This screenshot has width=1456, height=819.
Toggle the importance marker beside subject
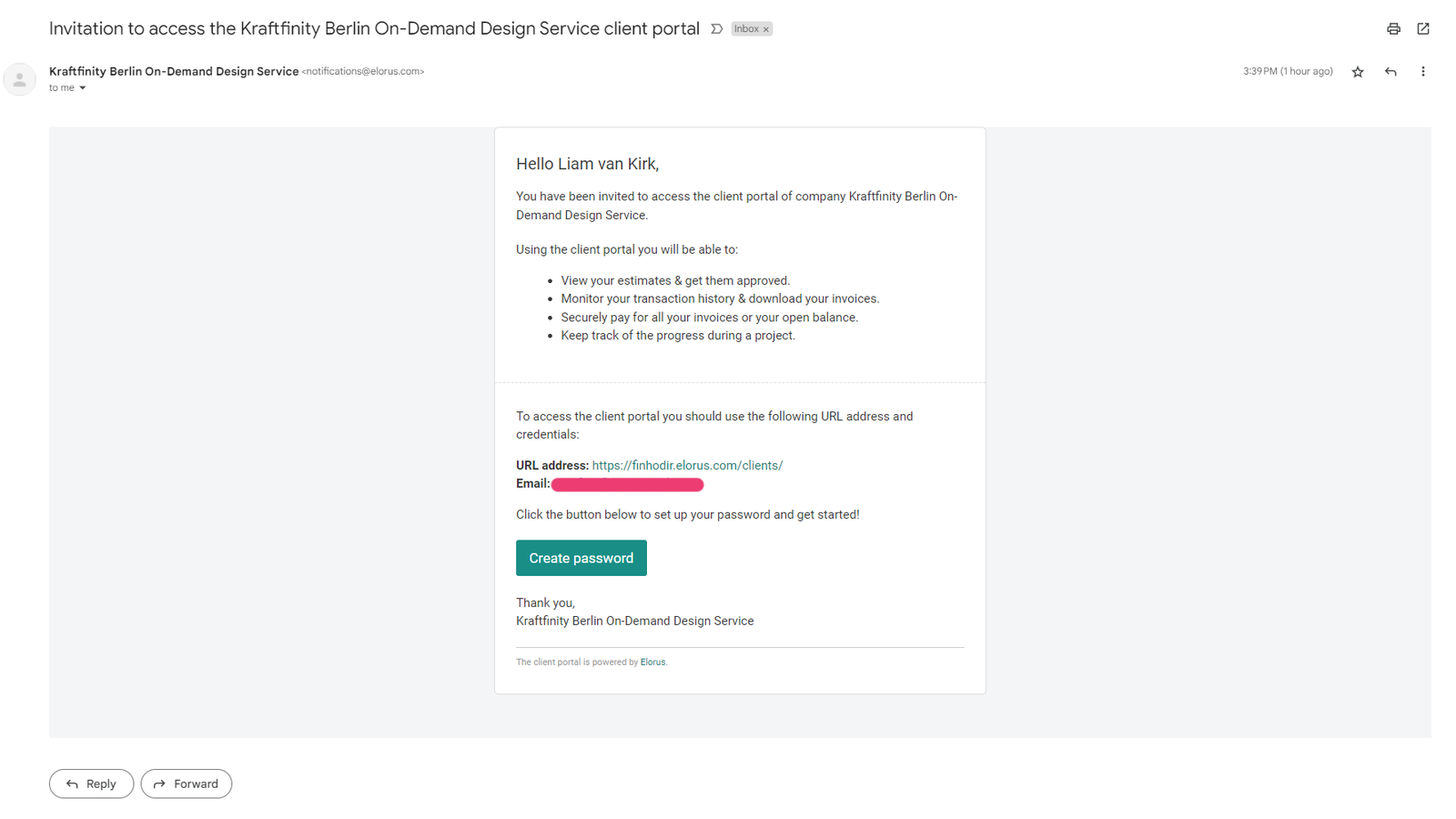pos(717,29)
